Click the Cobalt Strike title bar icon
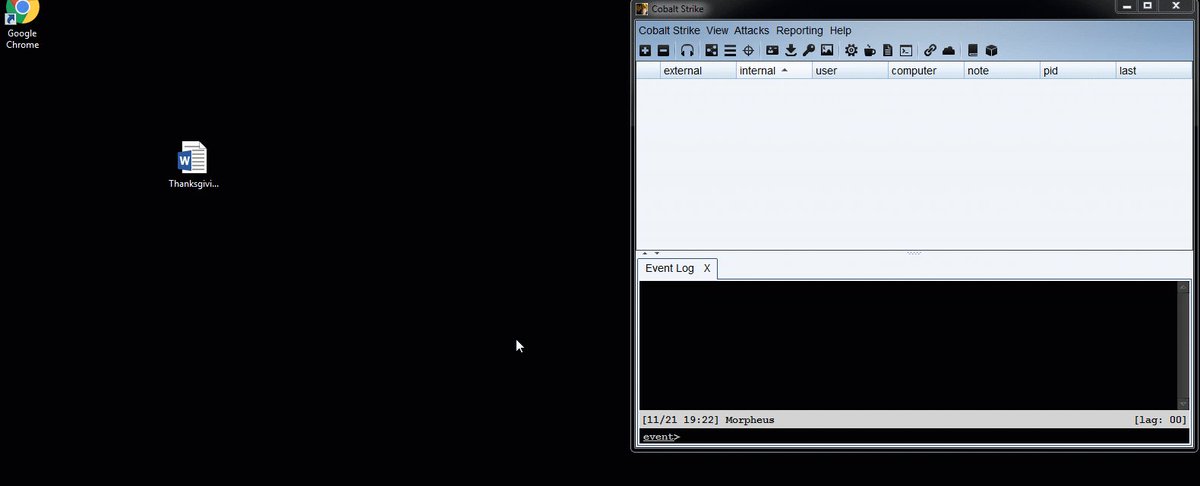1200x486 pixels. 642,9
